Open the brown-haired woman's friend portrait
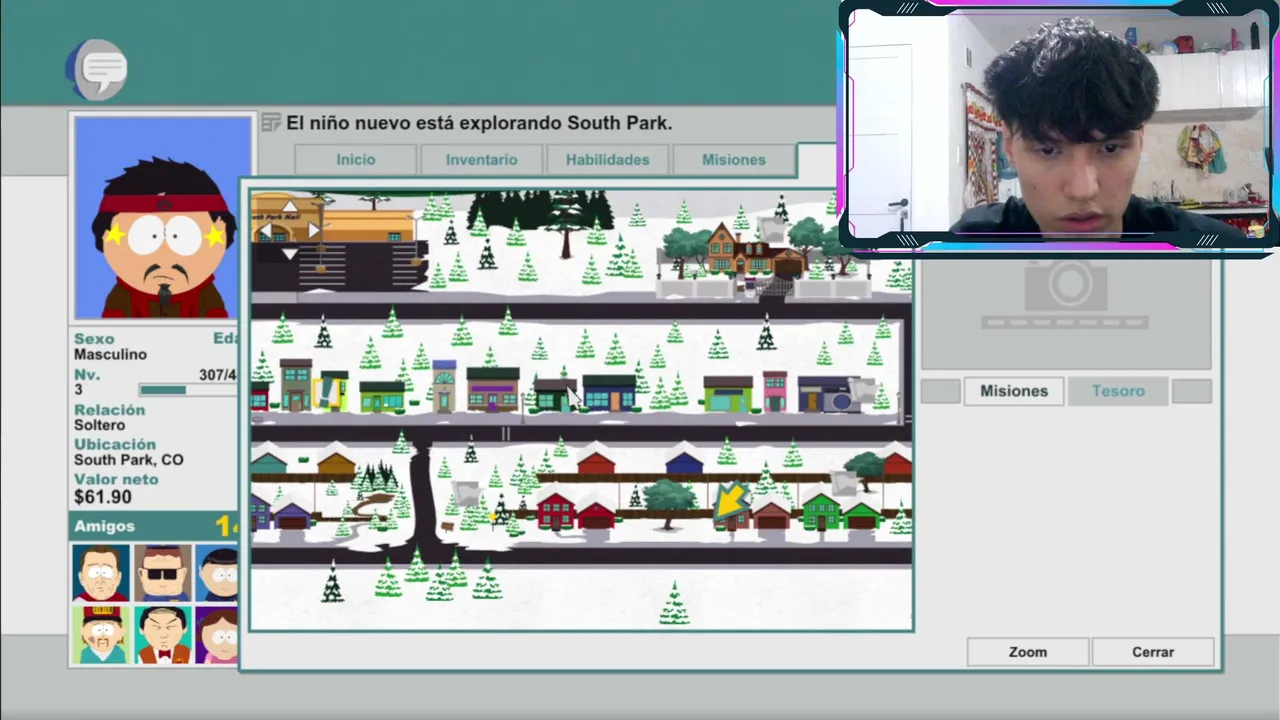The image size is (1280, 720). 217,635
